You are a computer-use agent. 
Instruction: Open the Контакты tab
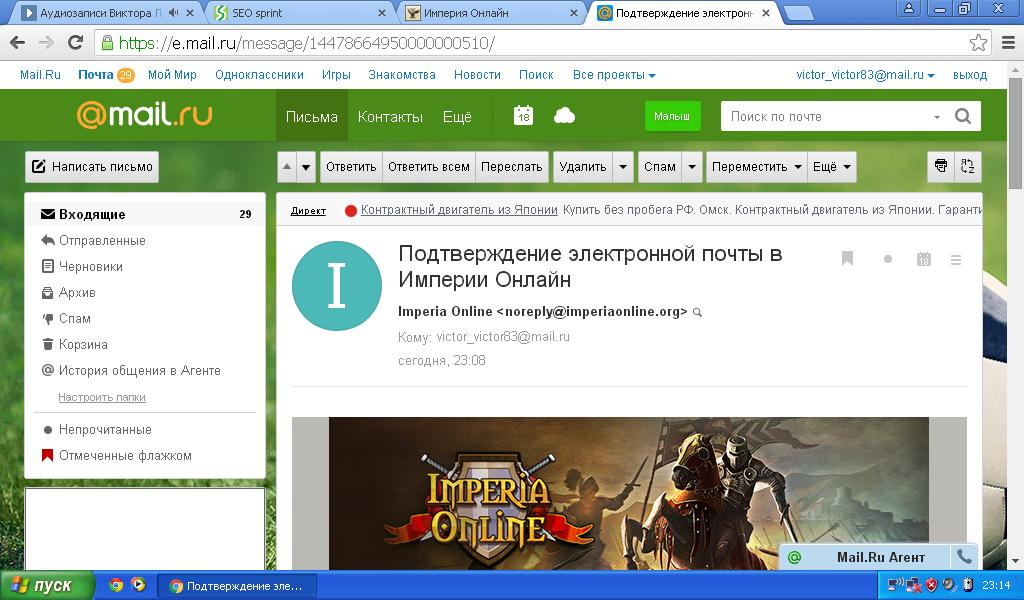coord(390,116)
